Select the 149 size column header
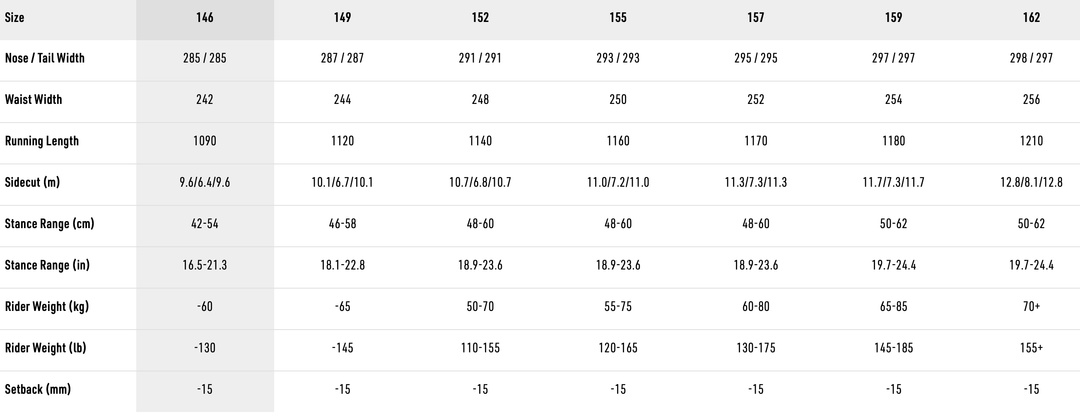 (343, 18)
